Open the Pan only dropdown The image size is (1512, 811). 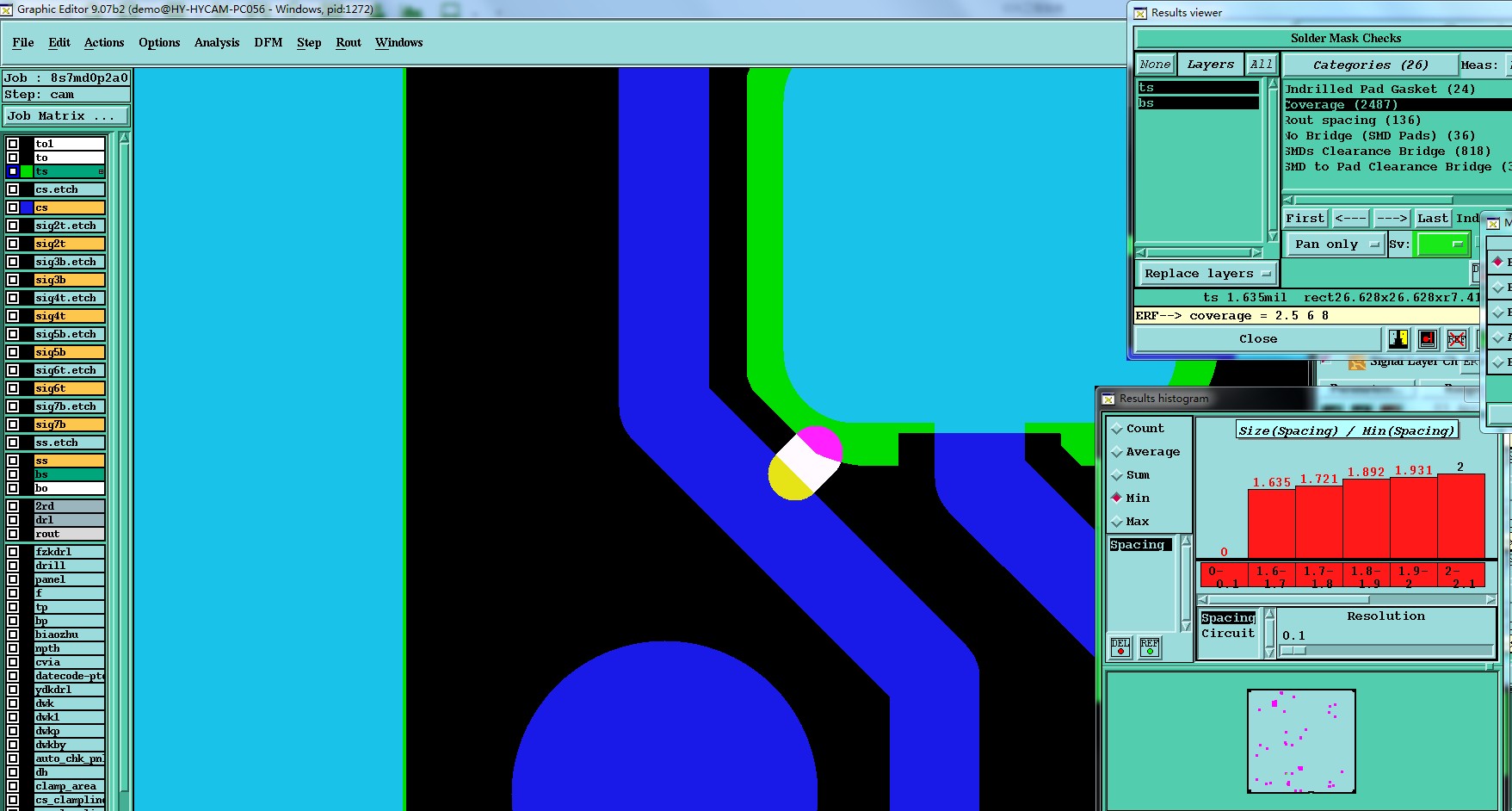pos(1336,245)
